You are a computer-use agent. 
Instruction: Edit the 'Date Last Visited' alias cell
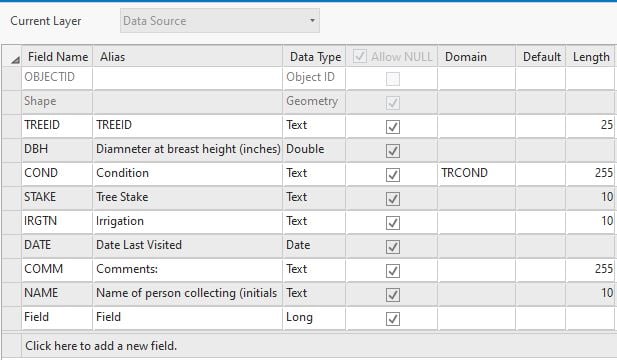pos(188,246)
